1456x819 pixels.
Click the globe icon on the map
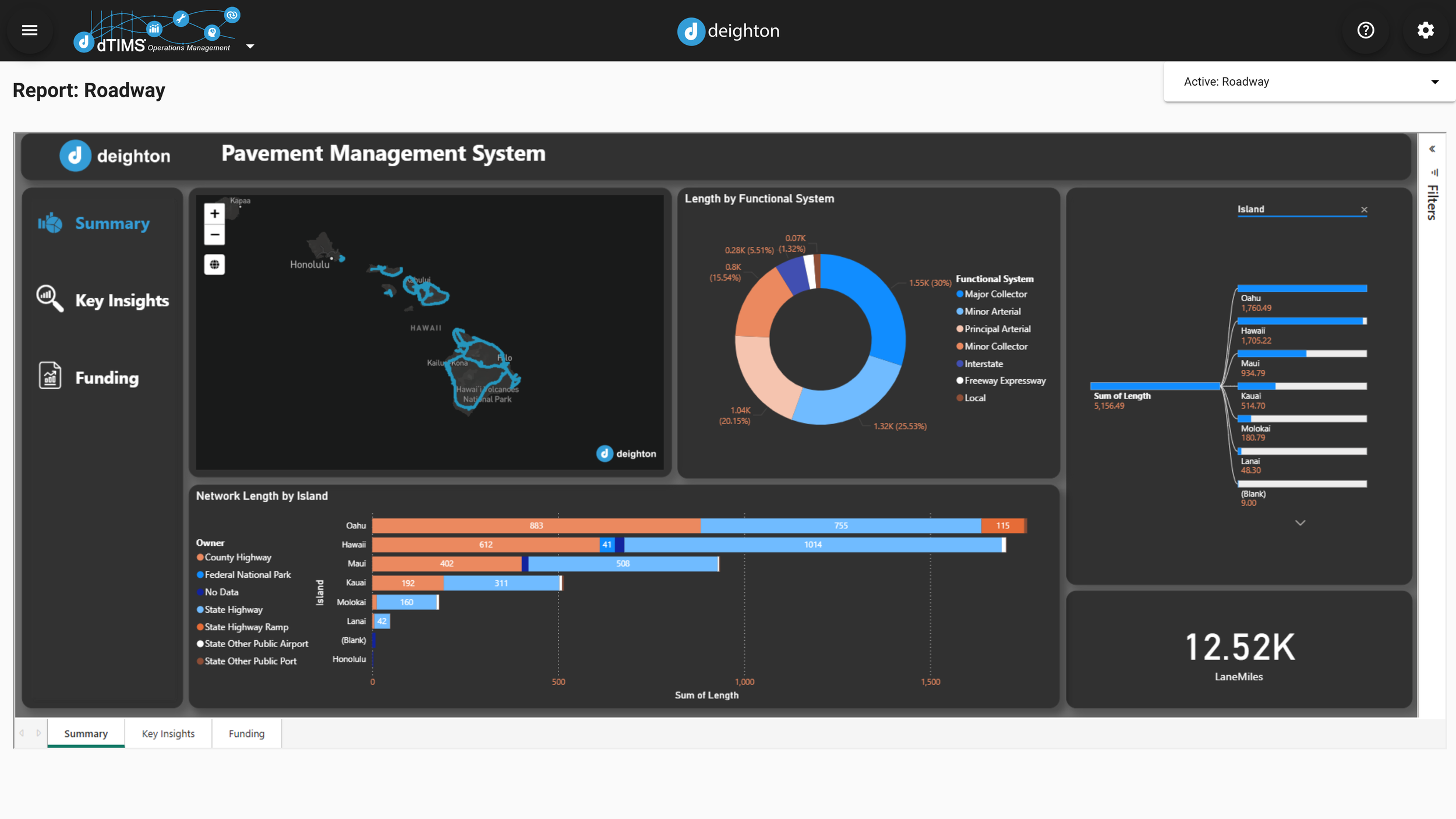tap(215, 264)
